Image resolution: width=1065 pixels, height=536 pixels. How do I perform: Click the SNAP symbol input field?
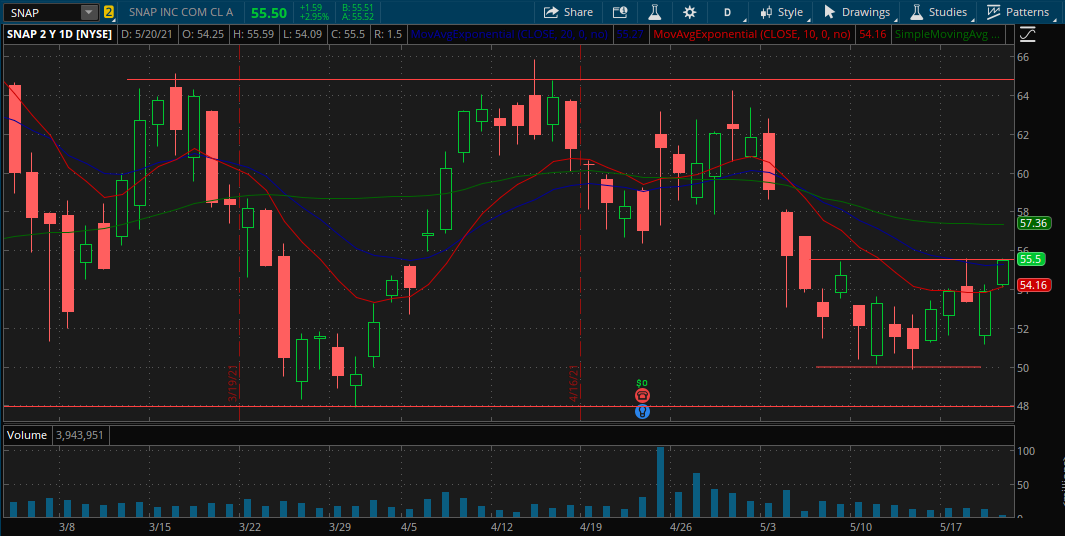(x=42, y=12)
